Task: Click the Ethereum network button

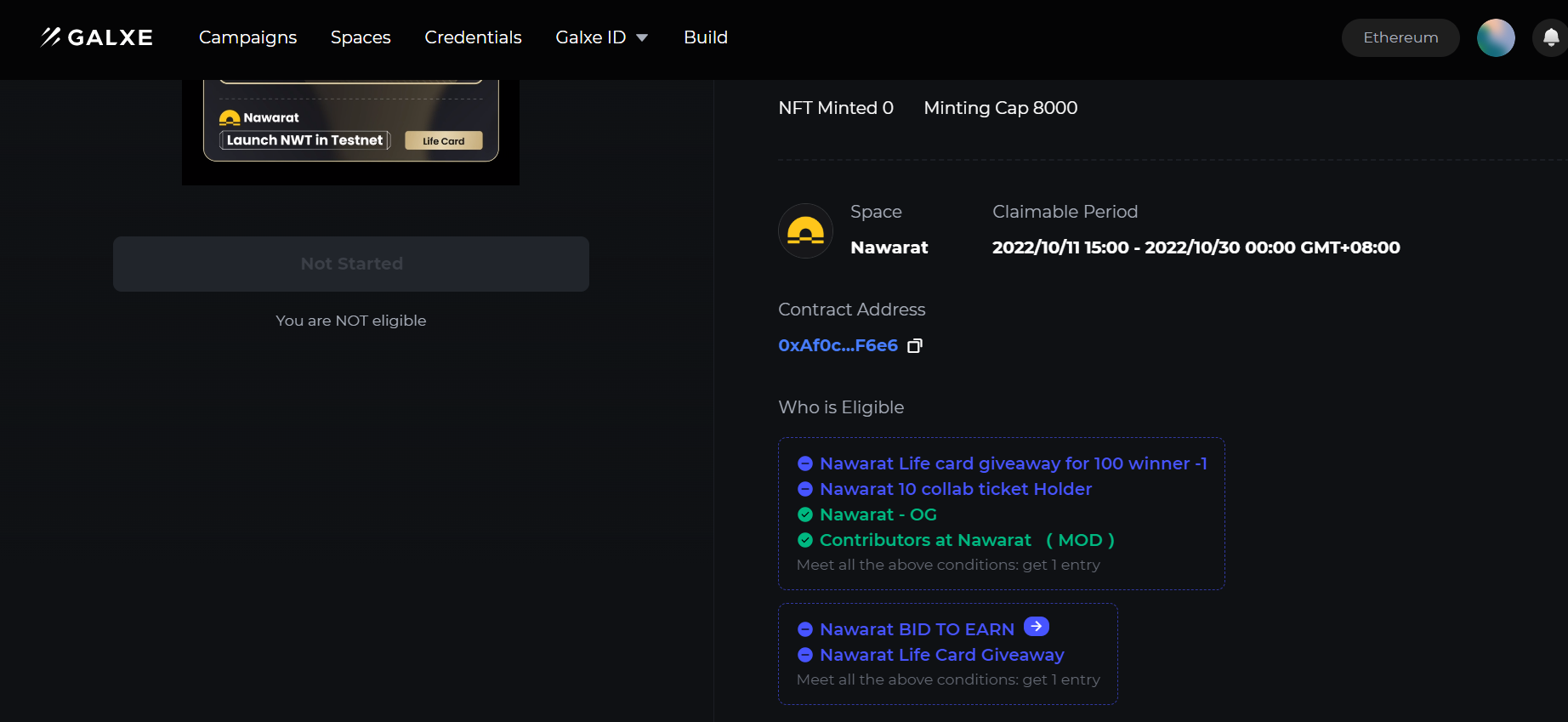Action: coord(1400,37)
